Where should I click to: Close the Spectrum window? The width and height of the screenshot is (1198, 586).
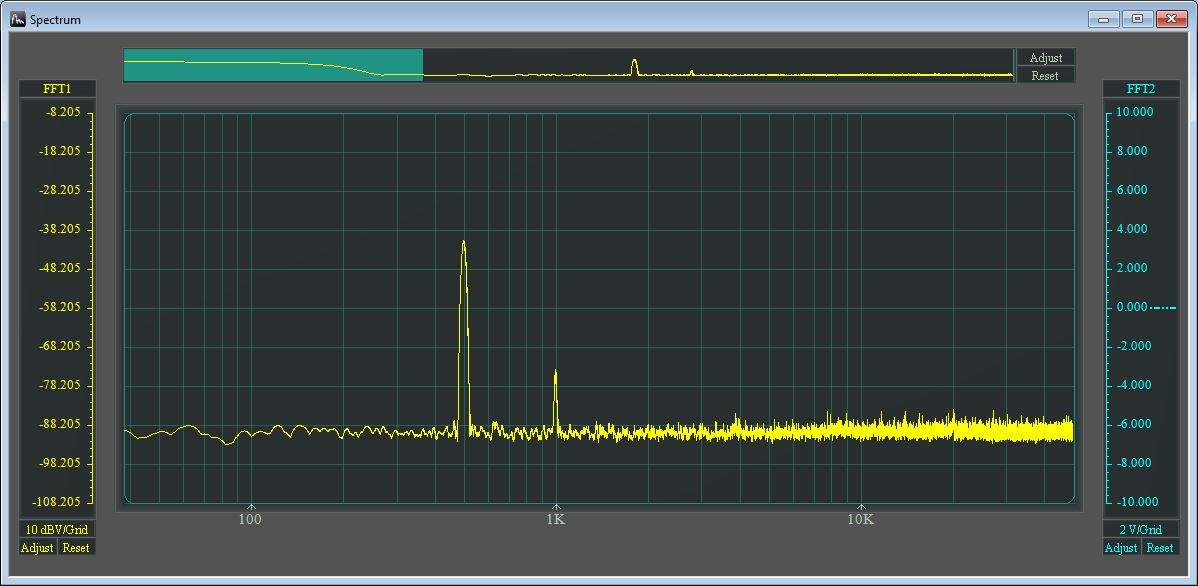tap(1171, 19)
